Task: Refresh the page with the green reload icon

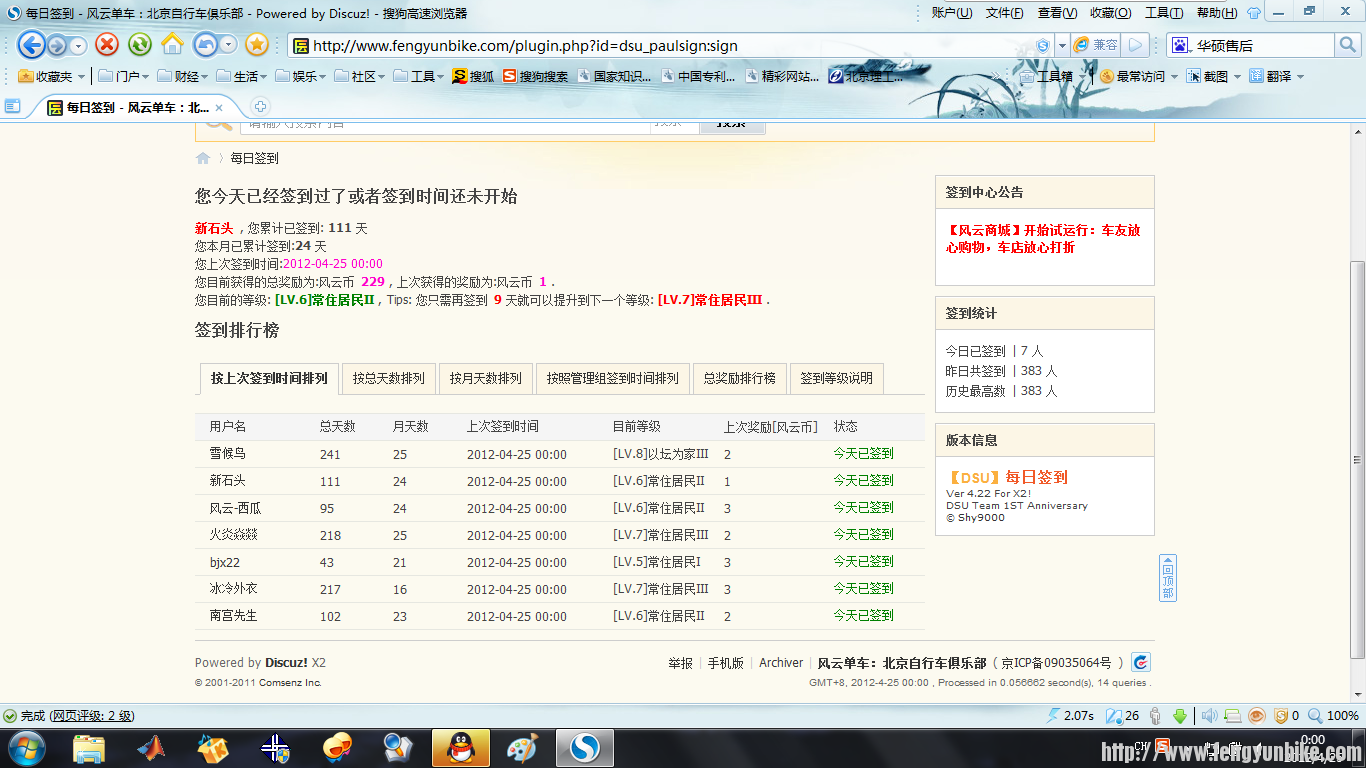Action: point(140,45)
